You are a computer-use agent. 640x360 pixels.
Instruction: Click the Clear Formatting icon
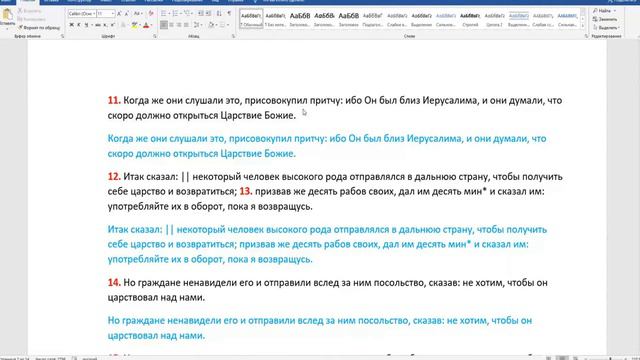pyautogui.click(x=151, y=13)
